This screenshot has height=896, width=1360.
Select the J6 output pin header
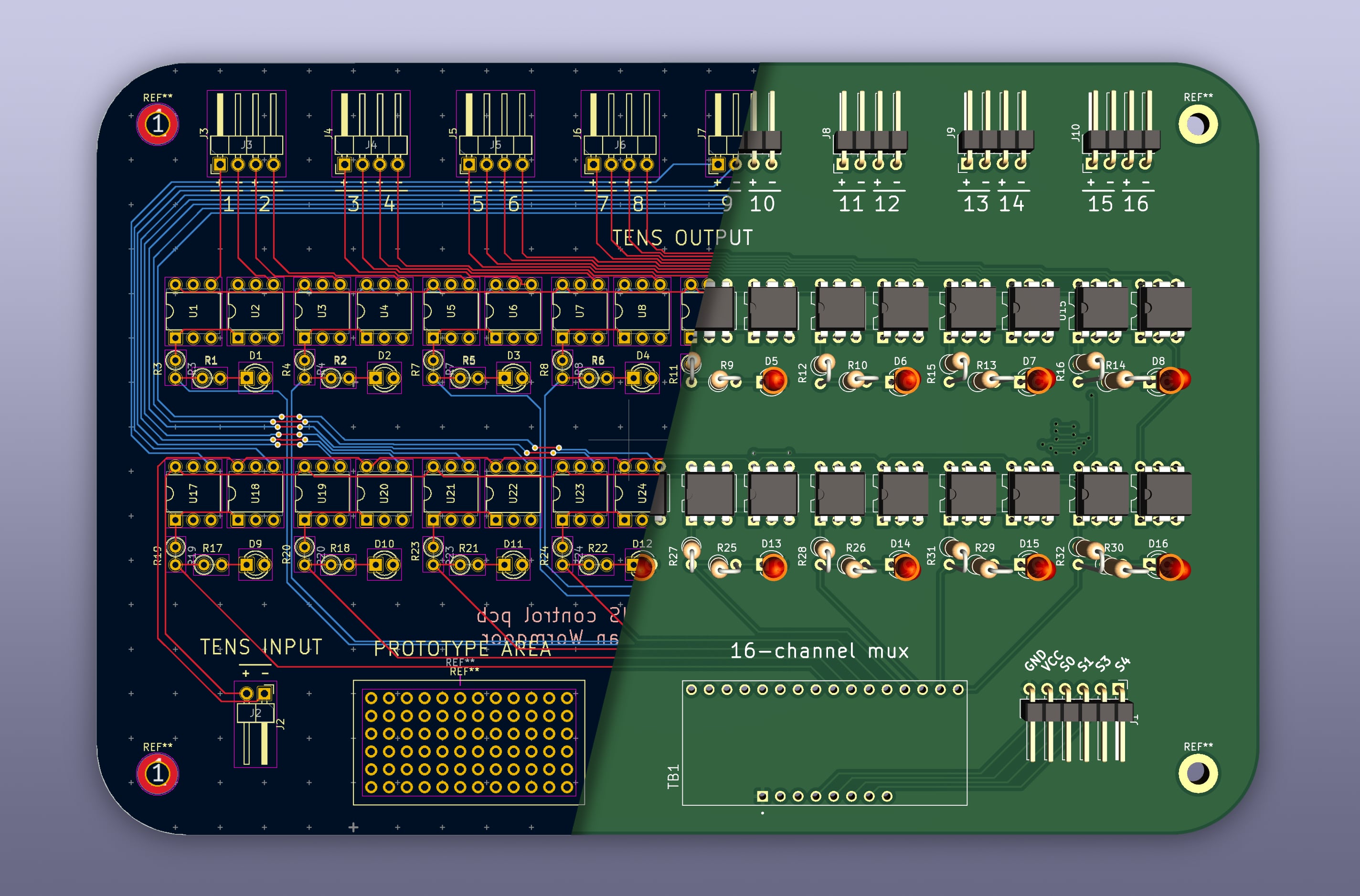(x=620, y=133)
